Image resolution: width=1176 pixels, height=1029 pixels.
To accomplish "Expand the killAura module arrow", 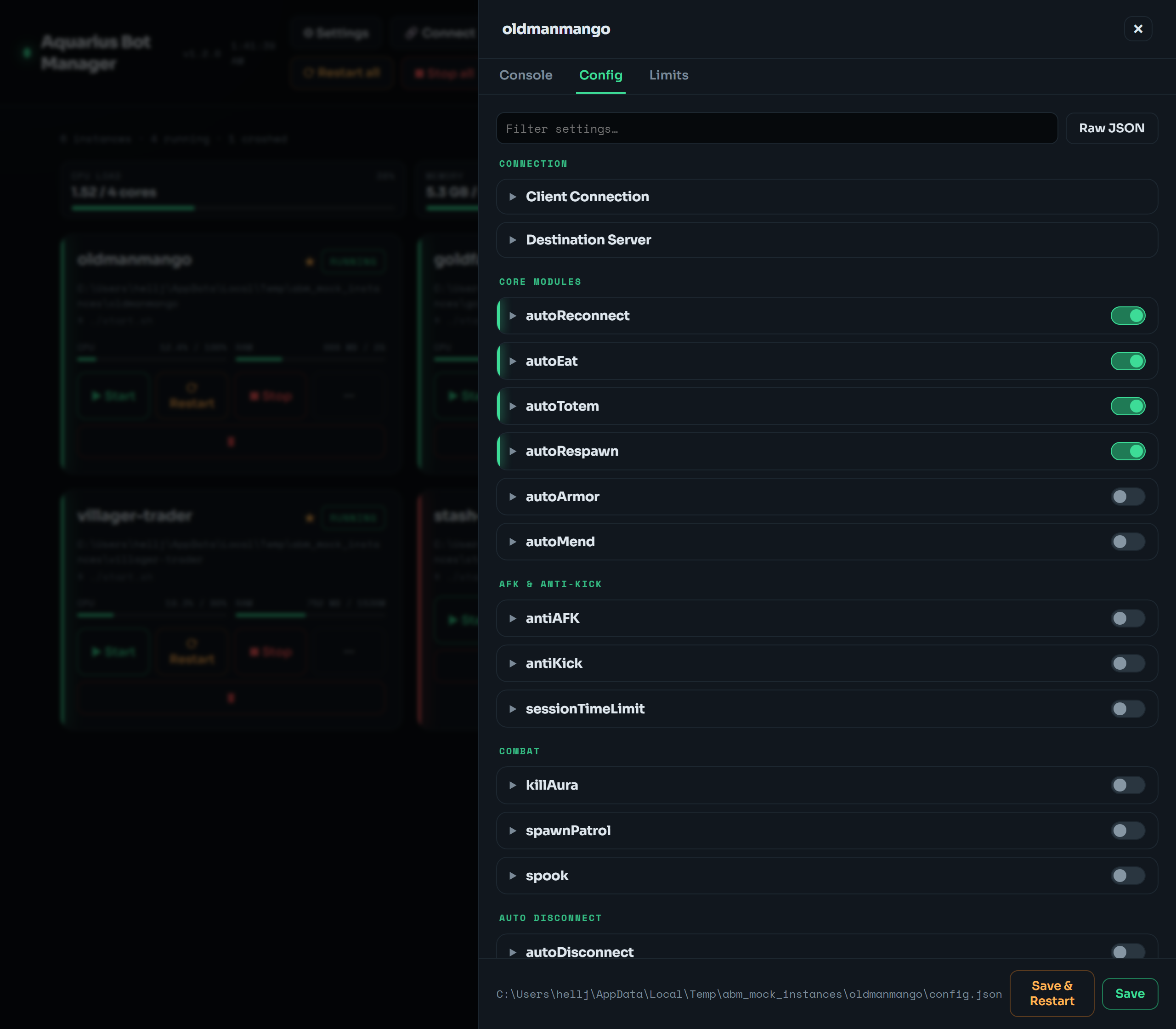I will [513, 786].
